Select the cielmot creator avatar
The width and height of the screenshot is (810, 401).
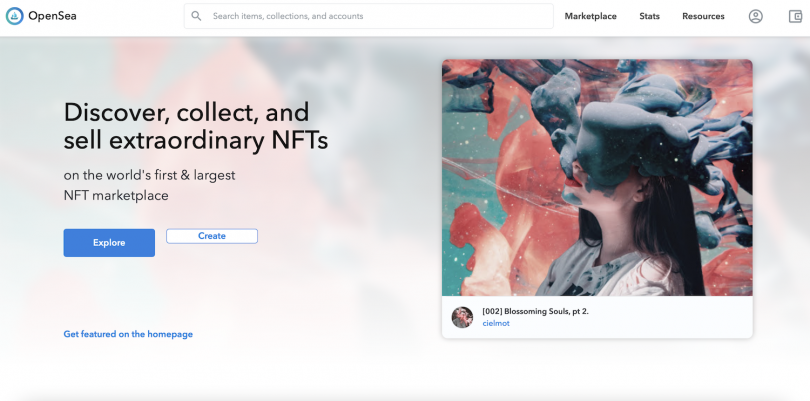pos(462,317)
